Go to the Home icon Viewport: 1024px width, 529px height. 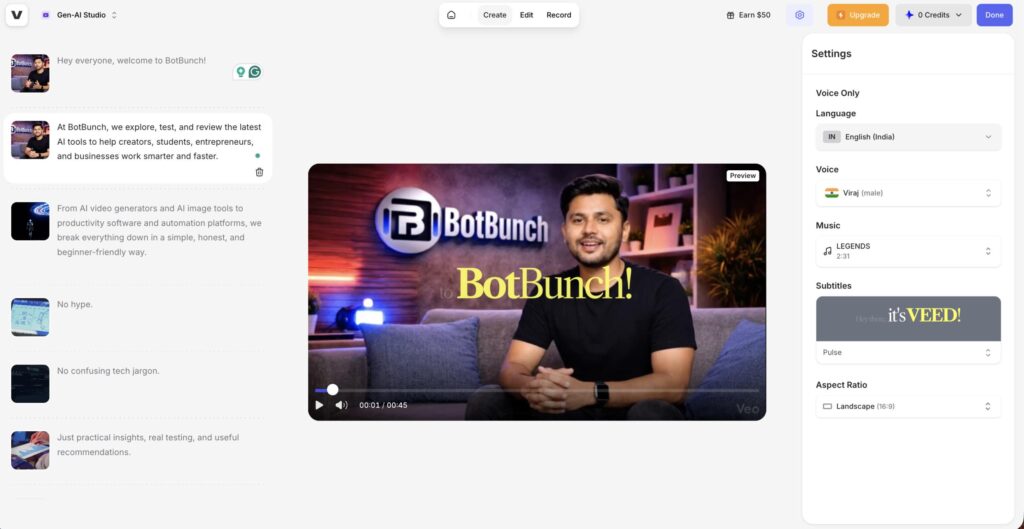tap(451, 15)
